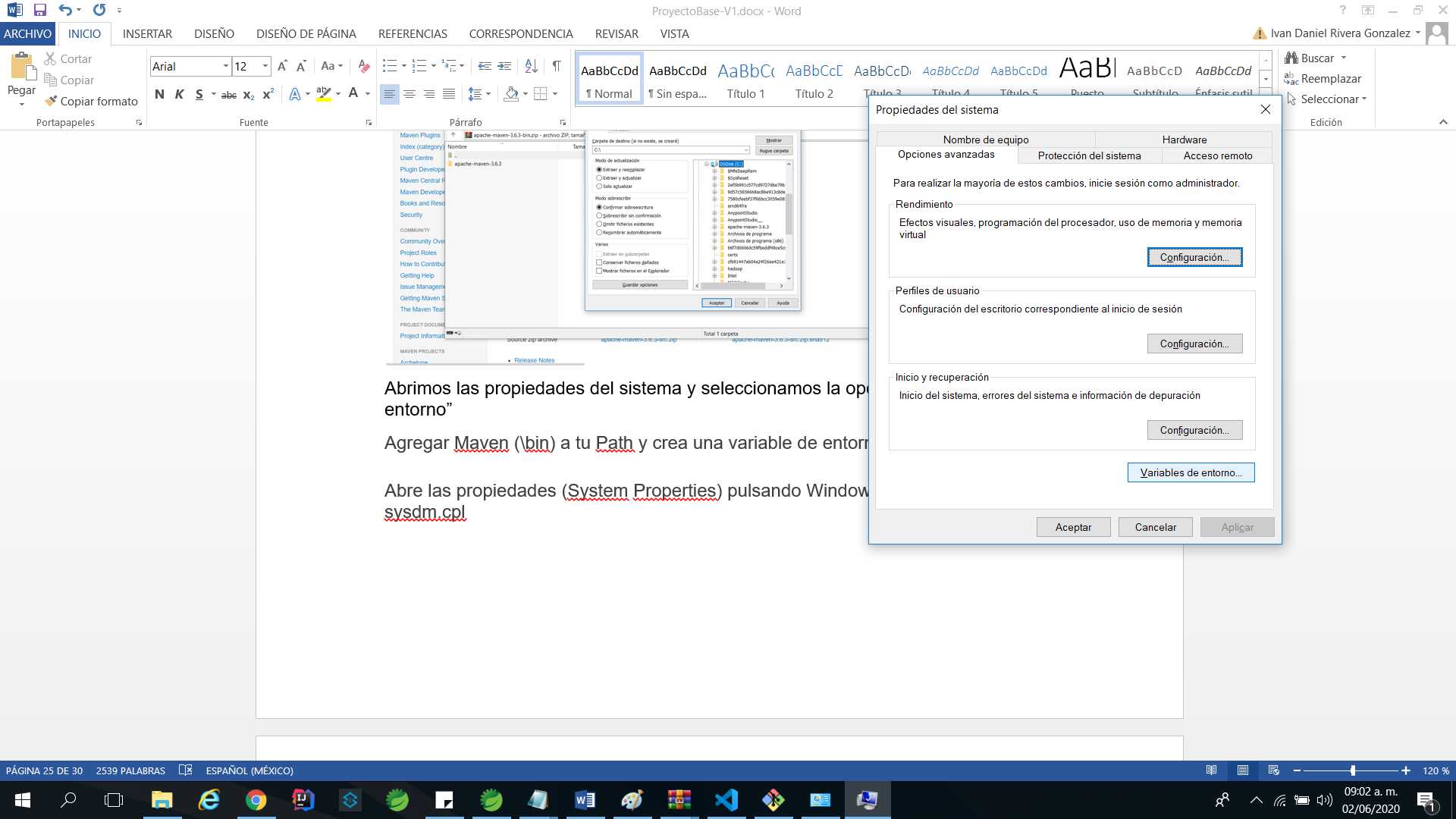1456x819 pixels.
Task: Toggle the show paragraph marks icon
Action: click(x=557, y=66)
